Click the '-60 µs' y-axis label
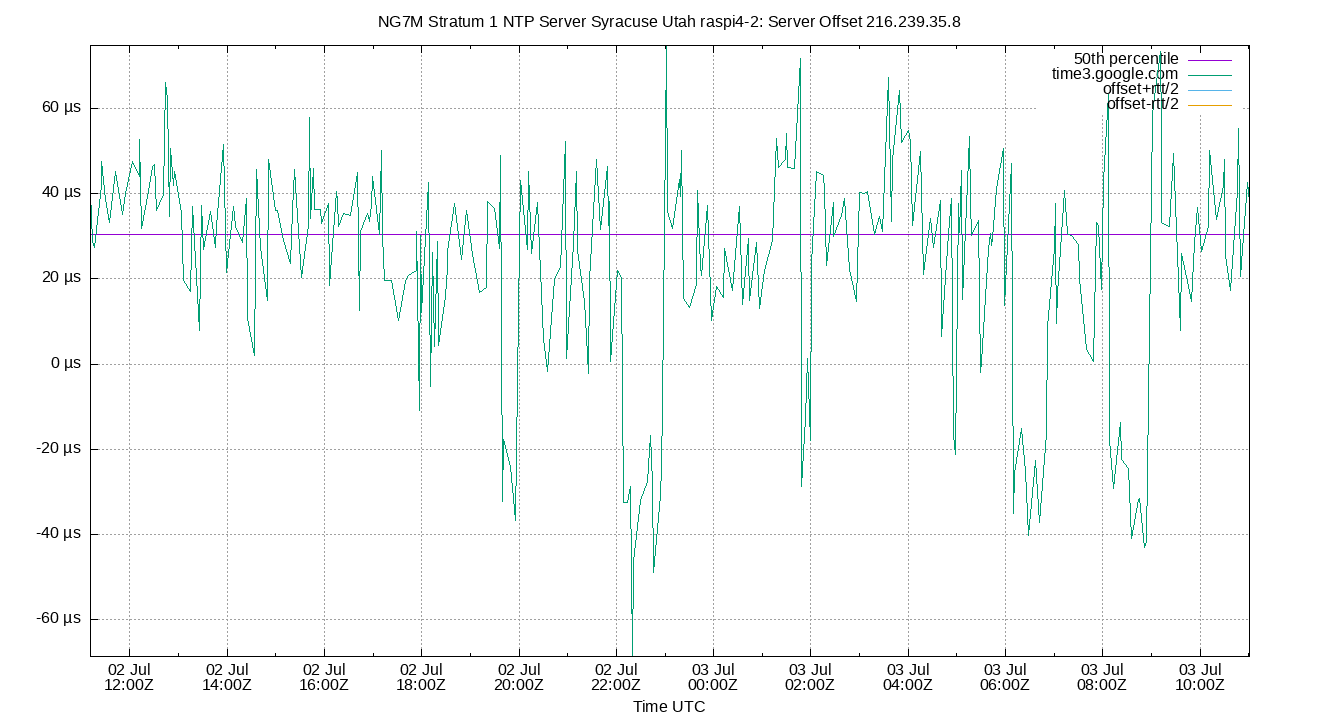Screen dimensions: 1340x720 pyautogui.click(x=58, y=619)
